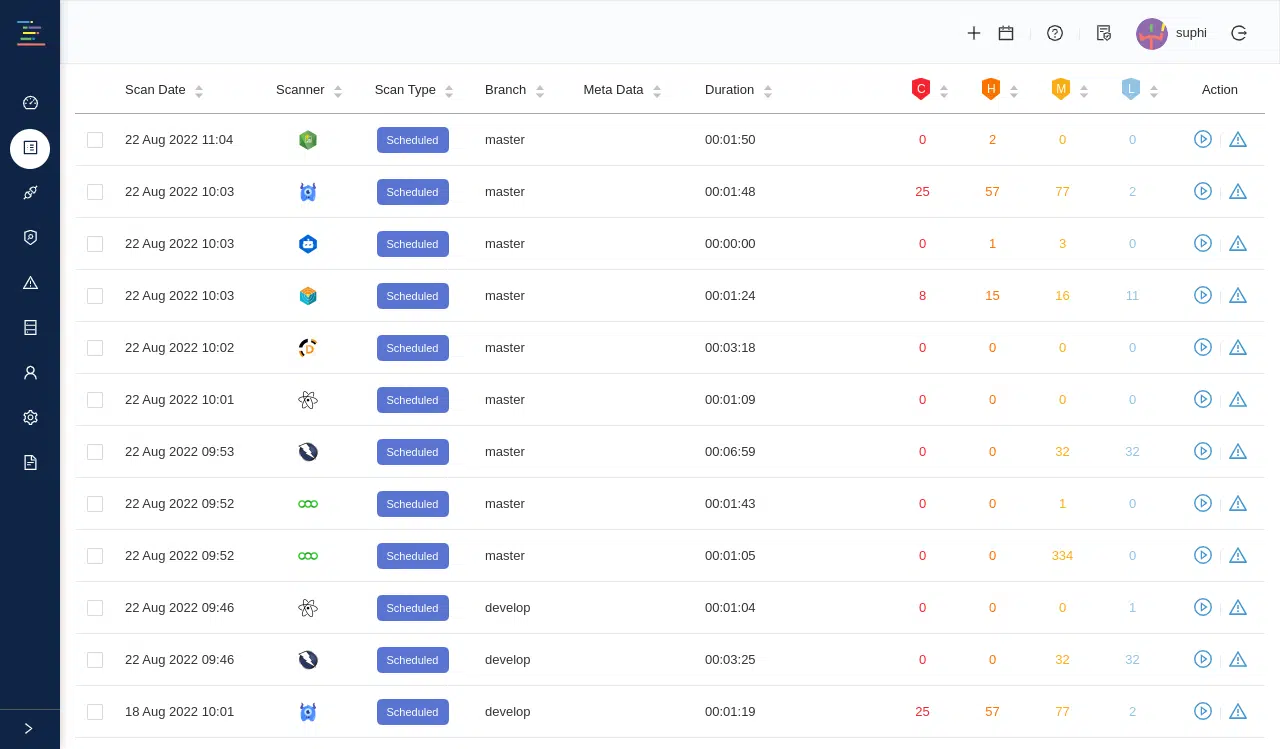Select the checkbox on the develop branch row
This screenshot has width=1280, height=749.
click(x=95, y=607)
